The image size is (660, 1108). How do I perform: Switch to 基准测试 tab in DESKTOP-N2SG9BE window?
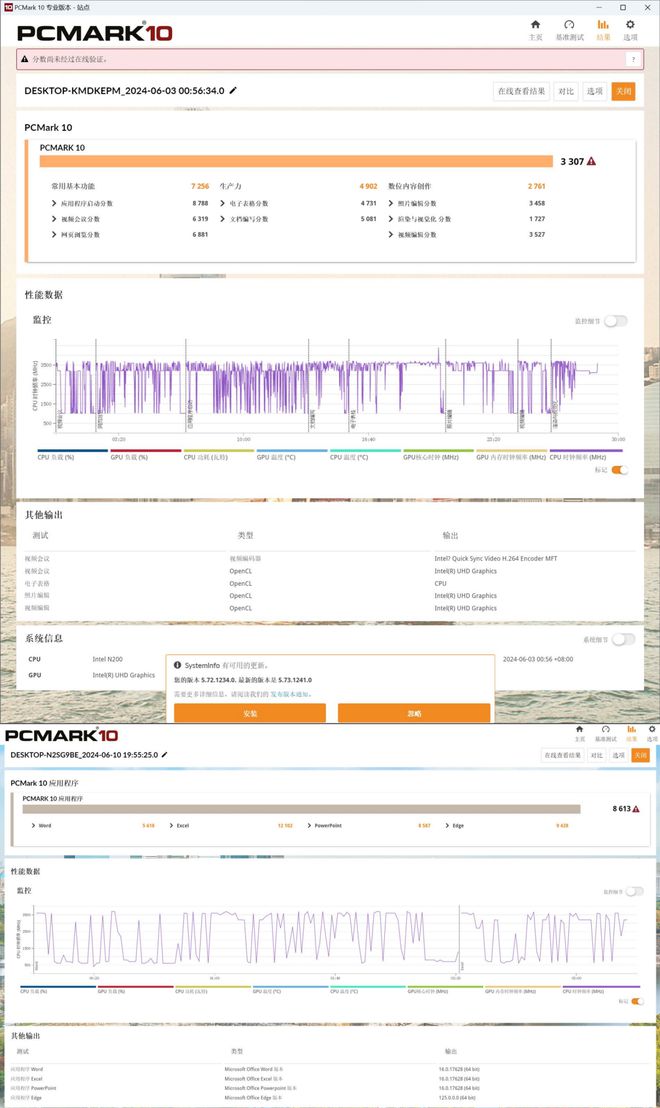(x=606, y=733)
